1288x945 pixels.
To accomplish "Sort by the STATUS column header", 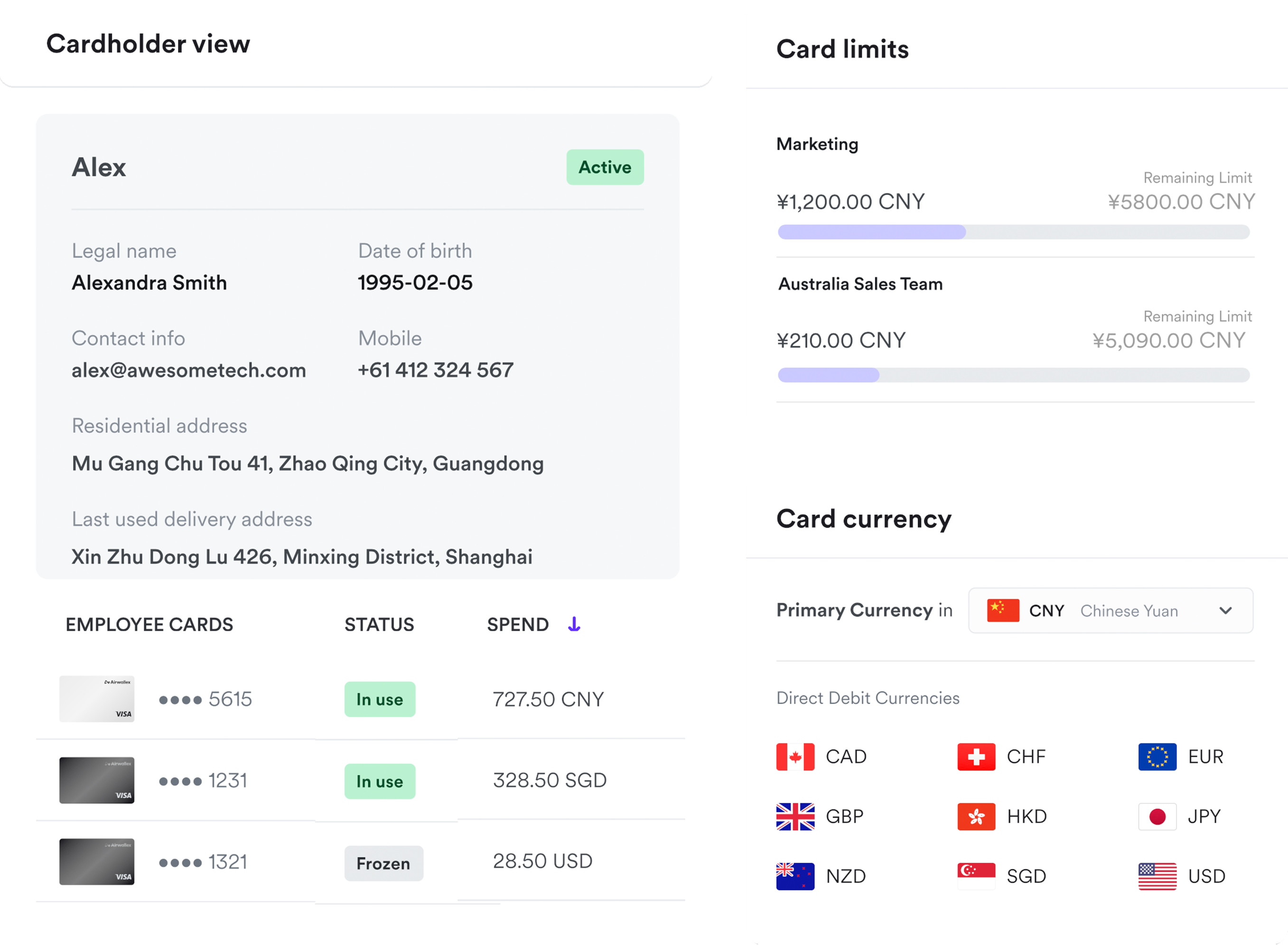I will point(379,624).
